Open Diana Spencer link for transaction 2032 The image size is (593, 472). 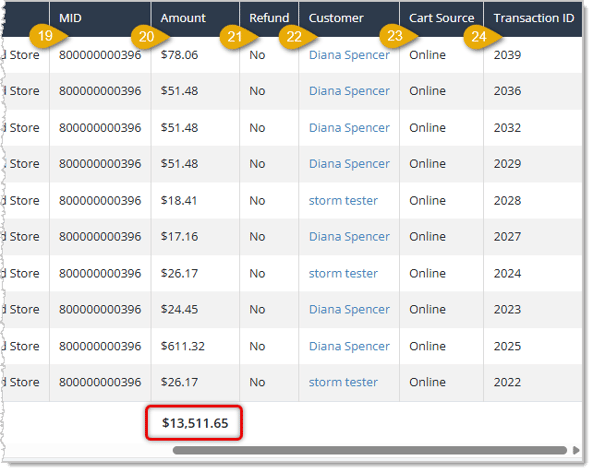(x=349, y=128)
